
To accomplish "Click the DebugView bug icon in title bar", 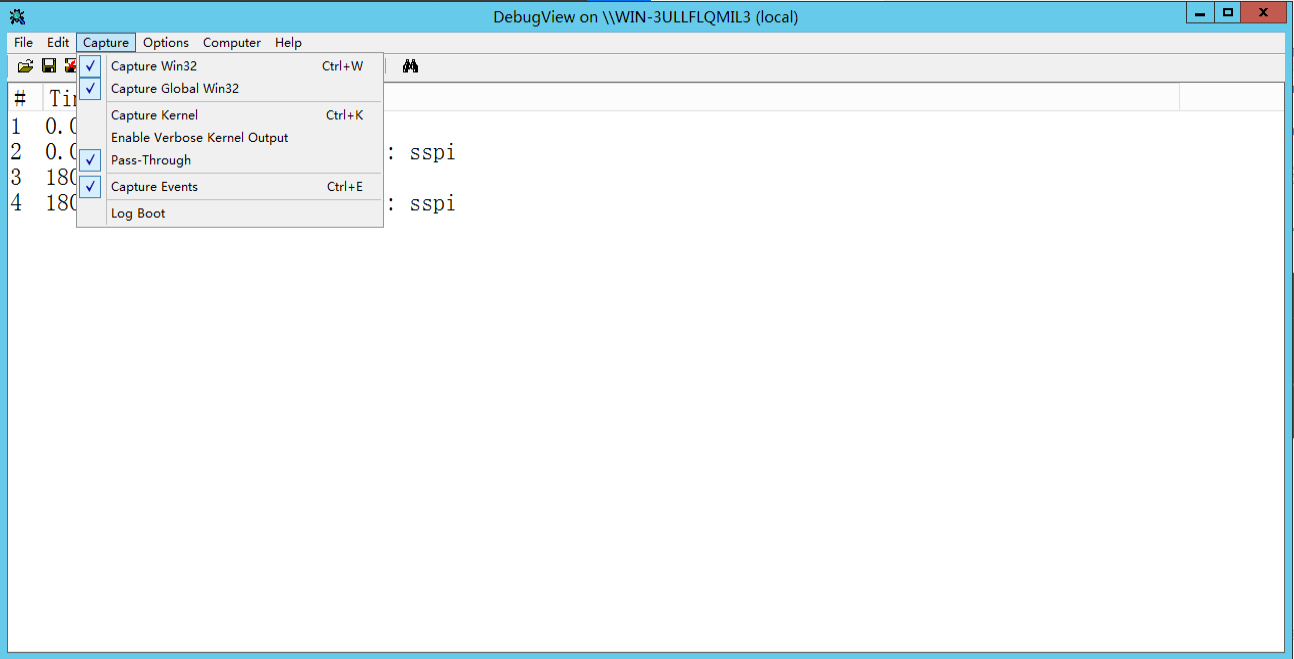I will click(x=17, y=16).
